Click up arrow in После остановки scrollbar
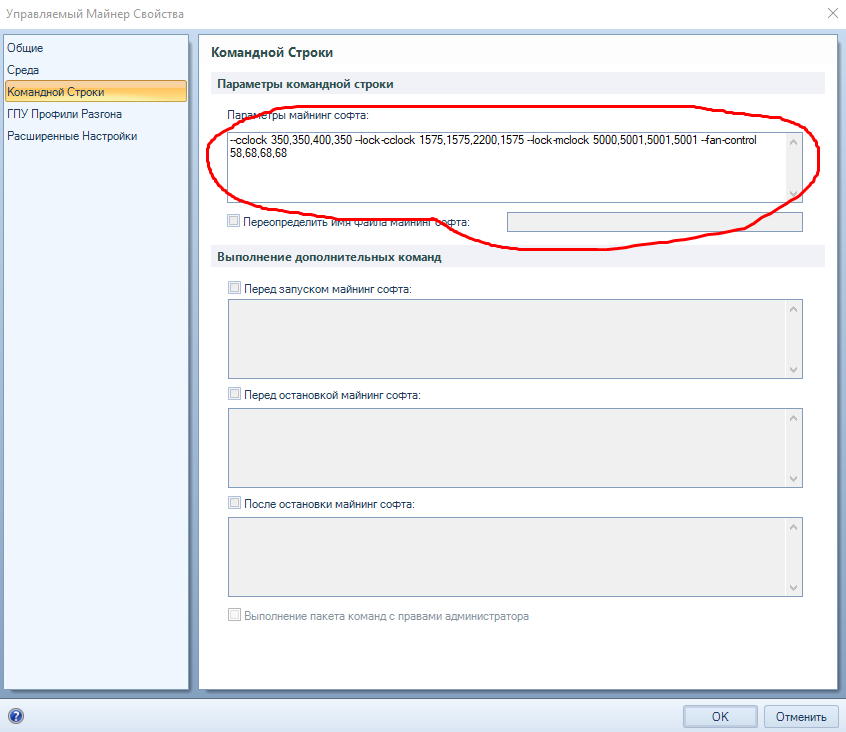Image resolution: width=846 pixels, height=732 pixels. tap(793, 527)
